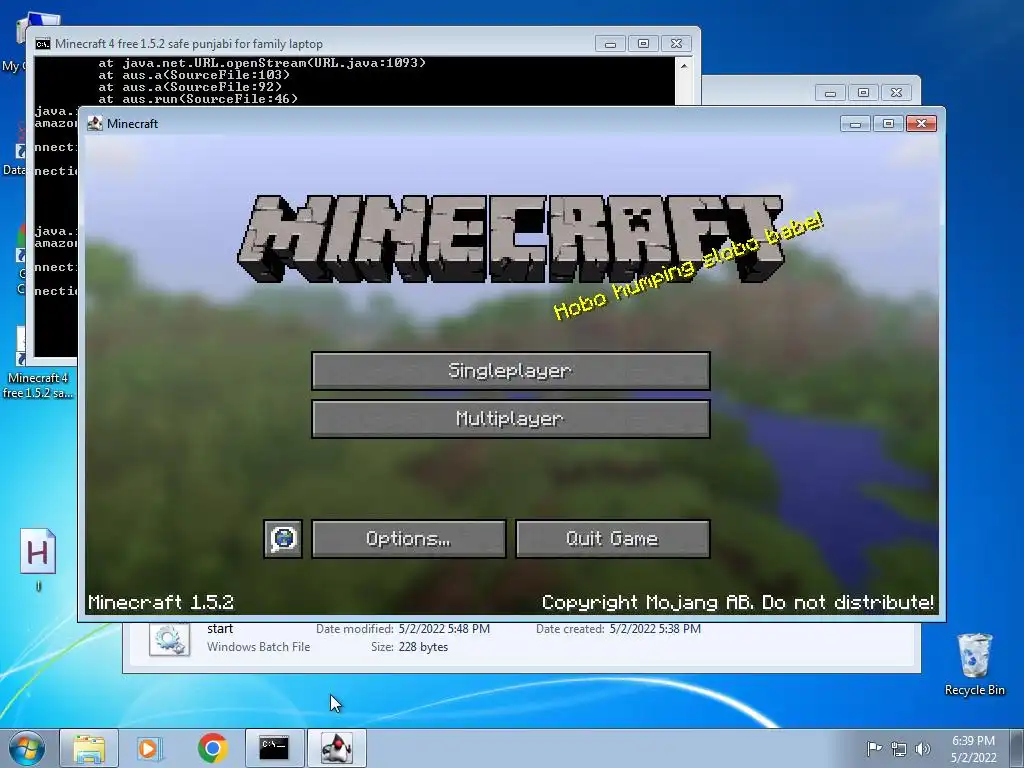Screen dimensions: 1024x768
Task: Open File Explorer from the taskbar
Action: point(89,748)
